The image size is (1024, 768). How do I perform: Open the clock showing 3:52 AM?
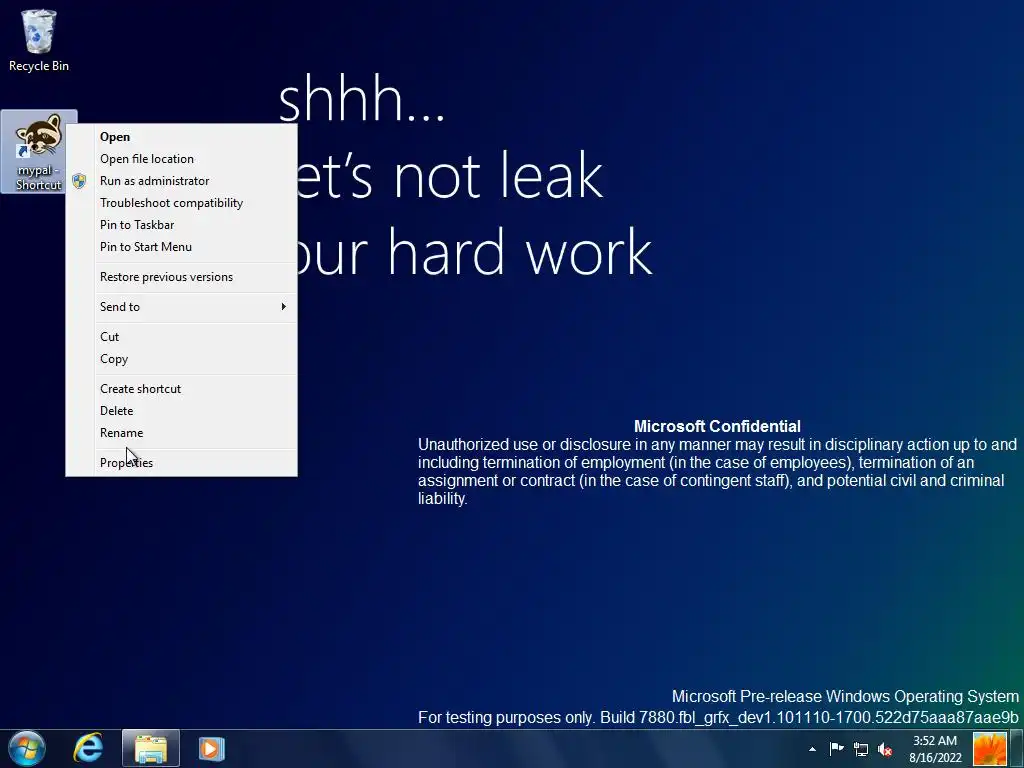point(935,749)
